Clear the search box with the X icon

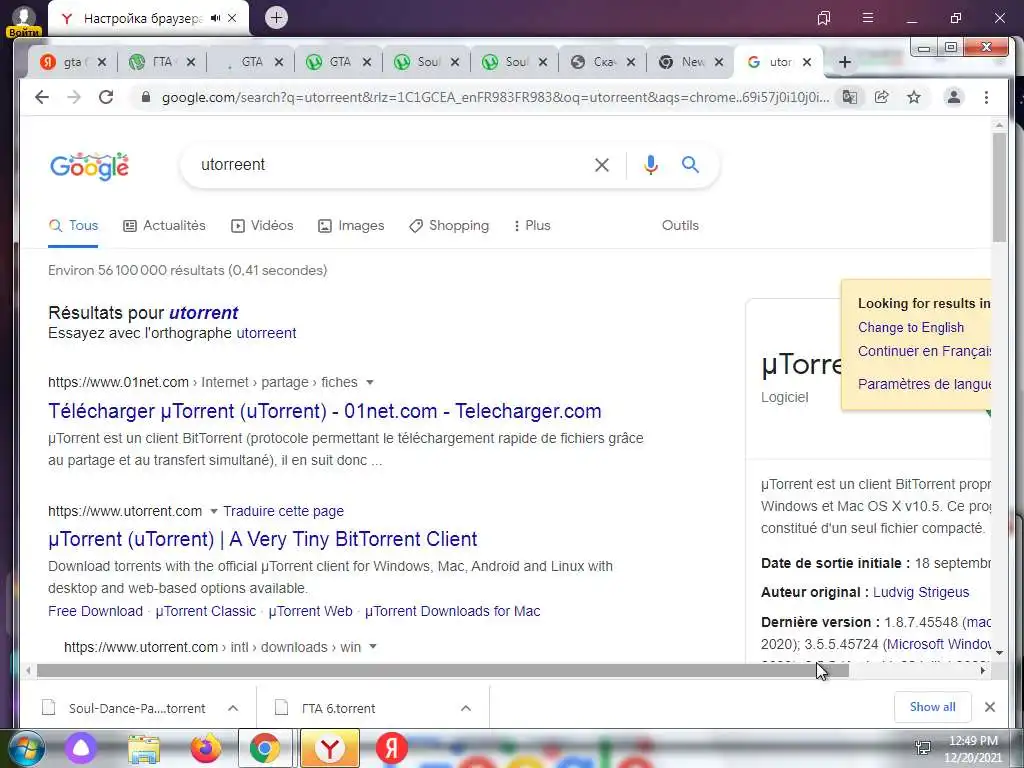pyautogui.click(x=601, y=165)
